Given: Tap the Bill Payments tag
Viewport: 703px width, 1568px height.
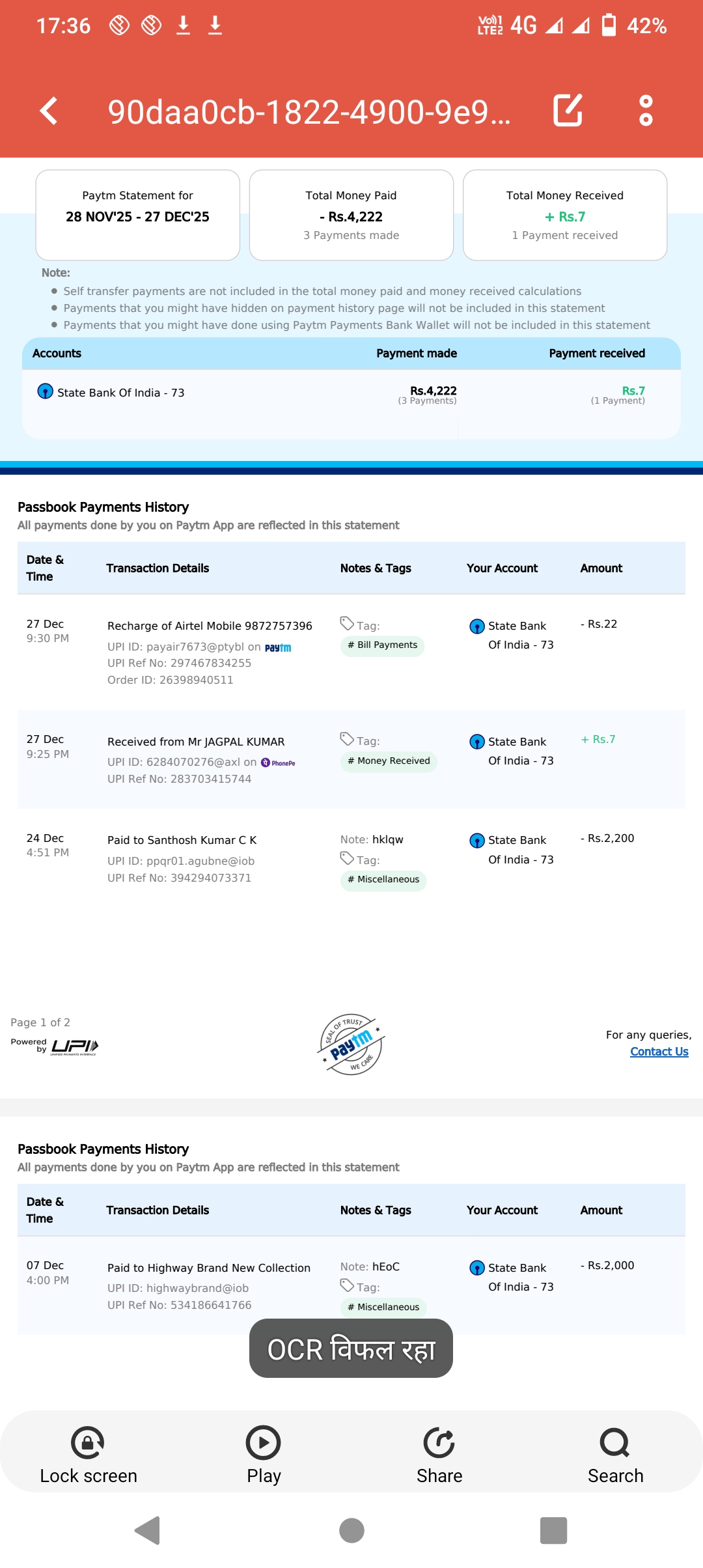Looking at the screenshot, I should (382, 645).
